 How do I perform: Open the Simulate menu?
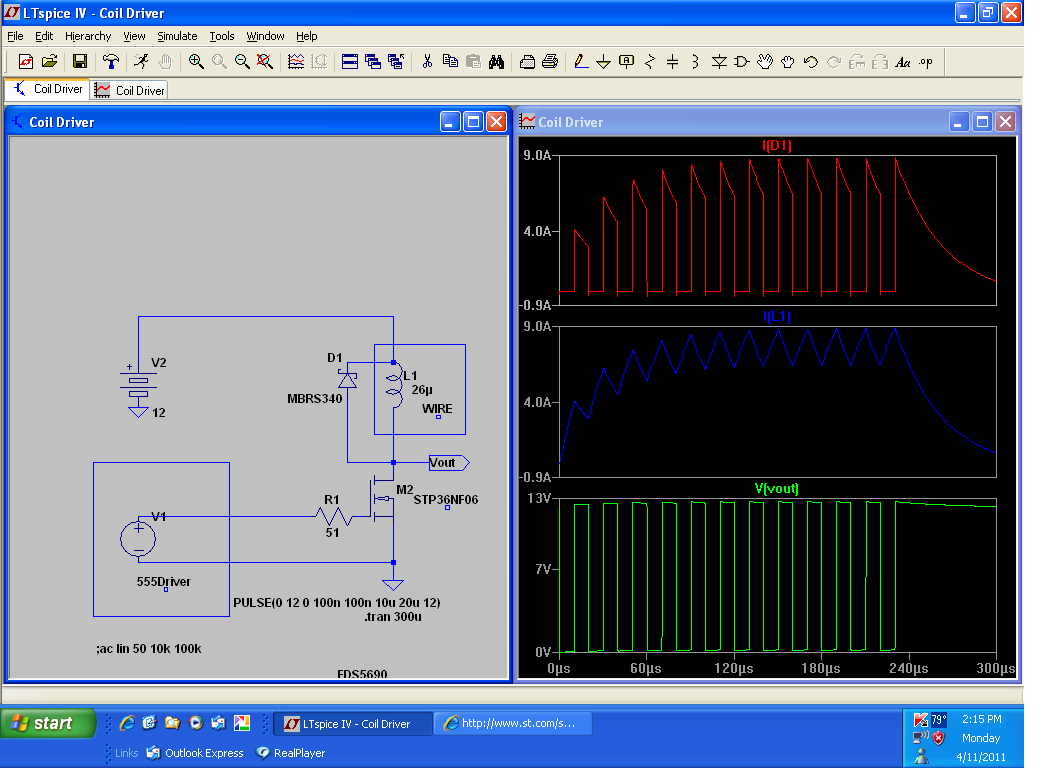click(x=177, y=36)
